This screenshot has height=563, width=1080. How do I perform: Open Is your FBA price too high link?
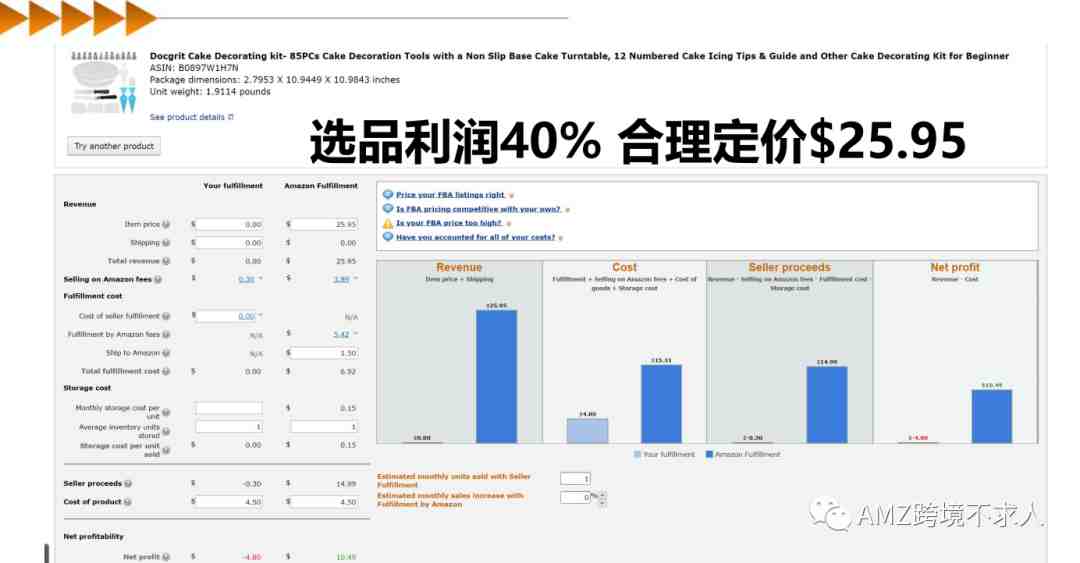(449, 223)
